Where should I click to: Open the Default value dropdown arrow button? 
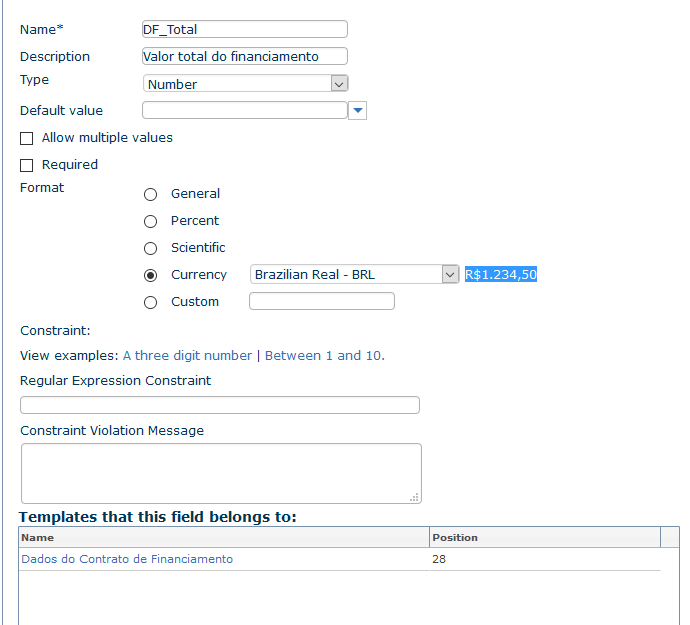tap(358, 111)
